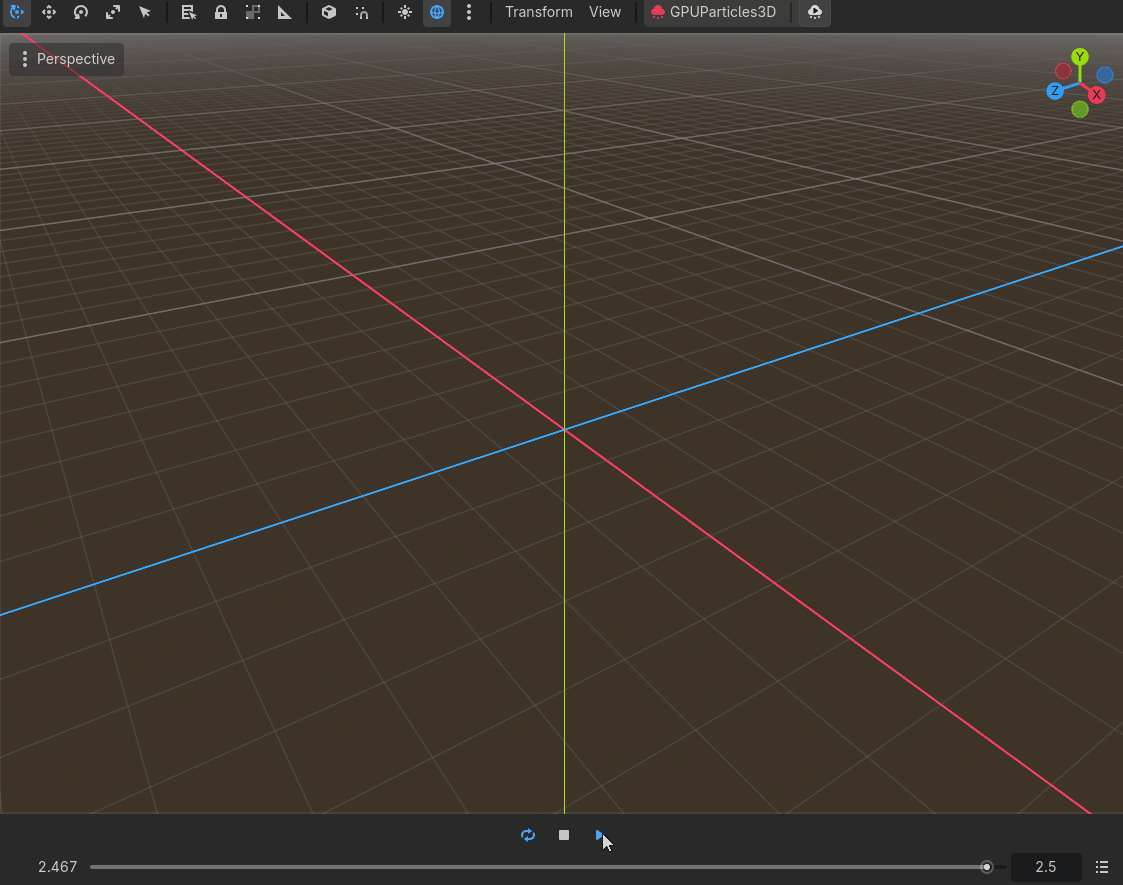
Task: Click the emission points particle icon
Action: [814, 12]
